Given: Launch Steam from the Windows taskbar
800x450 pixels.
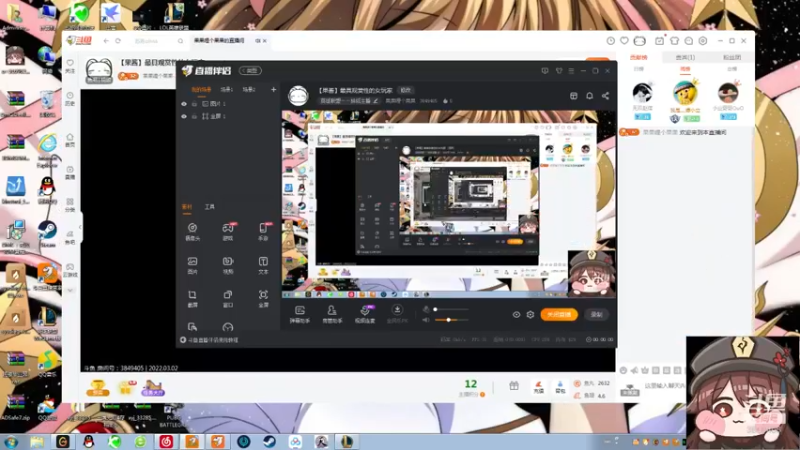Looking at the screenshot, I should pos(269,441).
